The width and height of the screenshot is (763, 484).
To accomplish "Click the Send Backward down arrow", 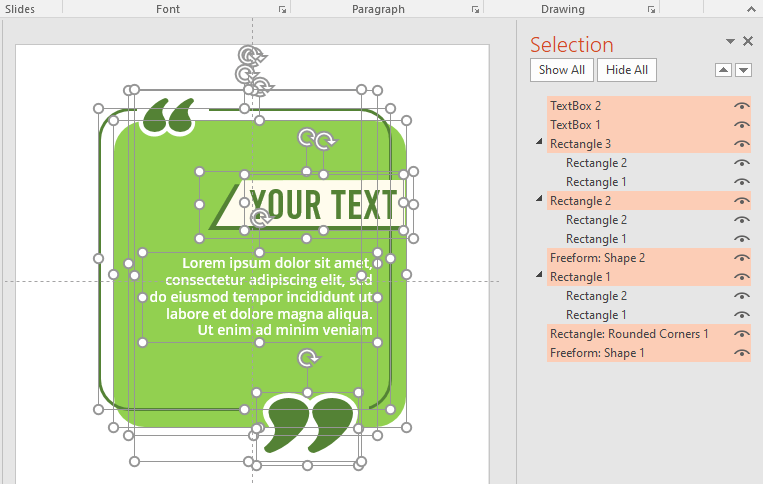I will click(743, 70).
